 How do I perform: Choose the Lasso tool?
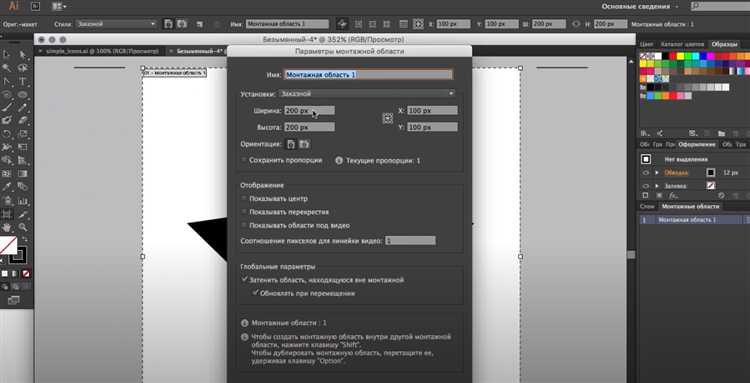click(22, 67)
